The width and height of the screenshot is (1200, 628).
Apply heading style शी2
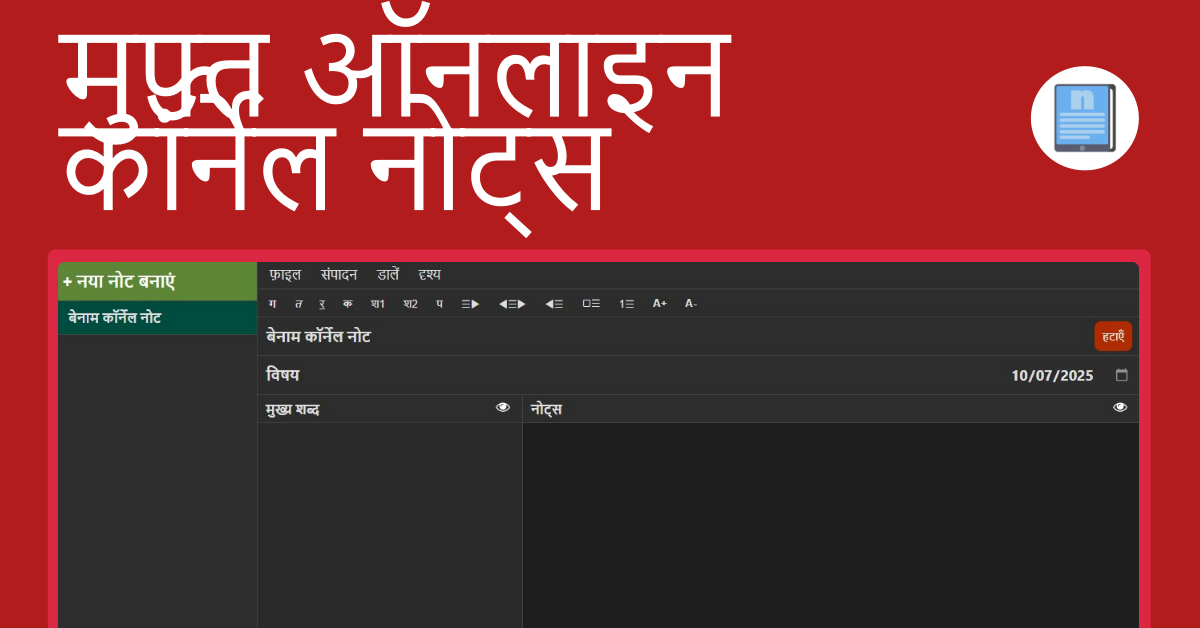click(410, 303)
